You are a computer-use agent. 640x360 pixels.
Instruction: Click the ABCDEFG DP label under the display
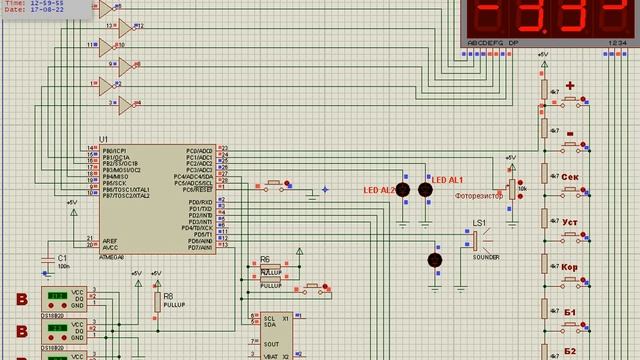coord(493,43)
